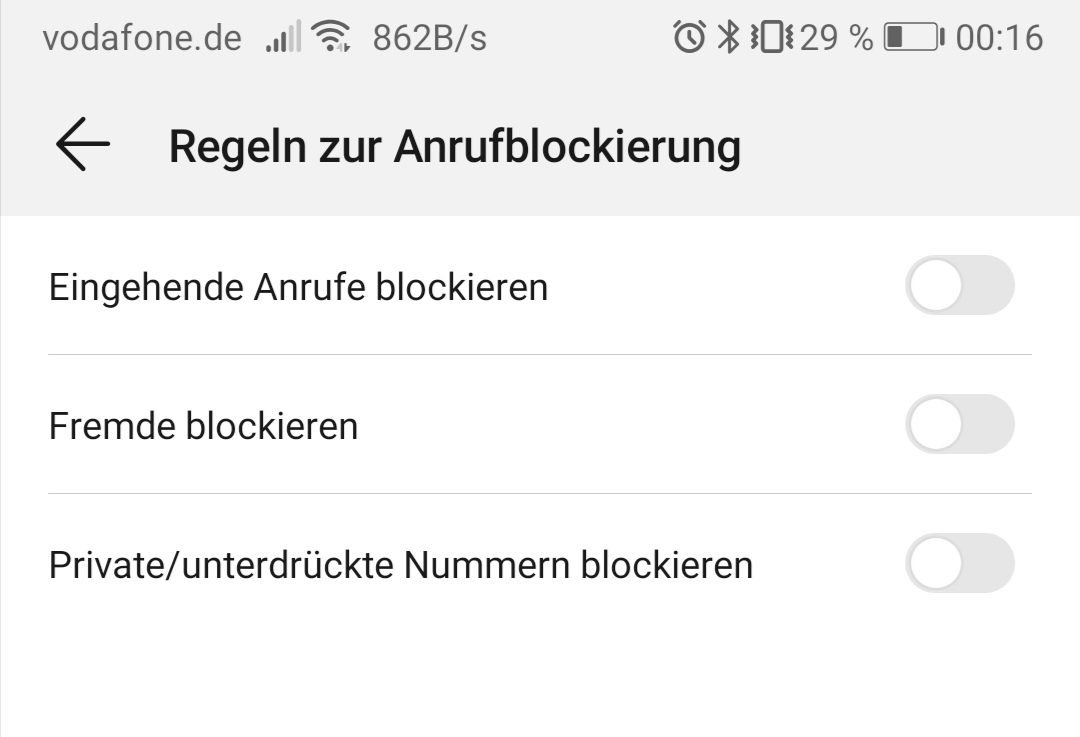Toggle the Private/unterdrückte Nummern blockieren switch
The image size is (1080, 737).
959,564
